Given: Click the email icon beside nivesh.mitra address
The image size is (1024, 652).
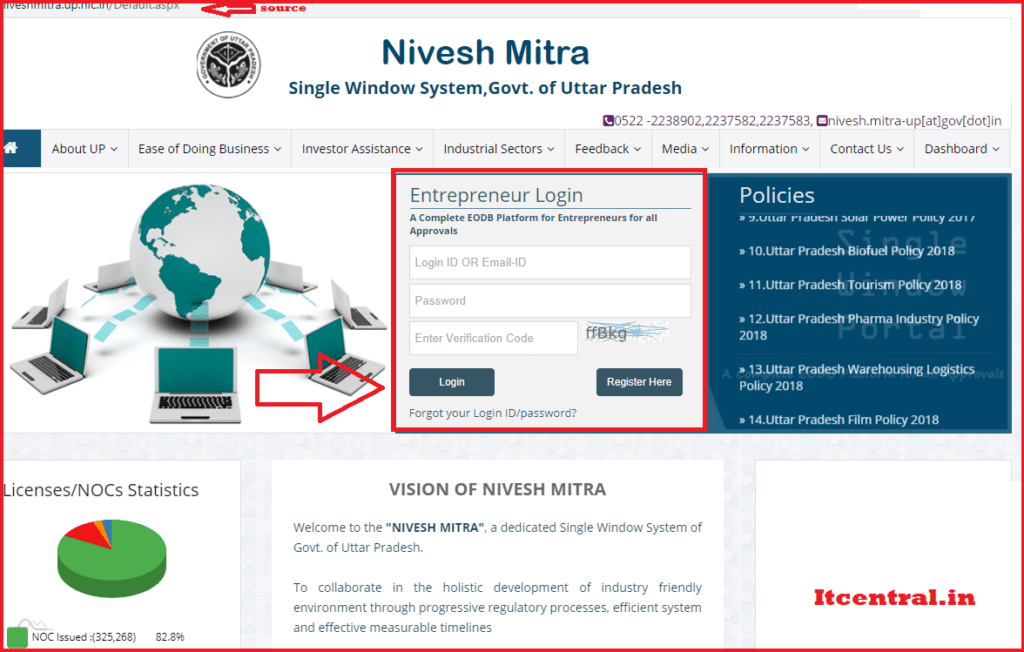Looking at the screenshot, I should point(822,121).
